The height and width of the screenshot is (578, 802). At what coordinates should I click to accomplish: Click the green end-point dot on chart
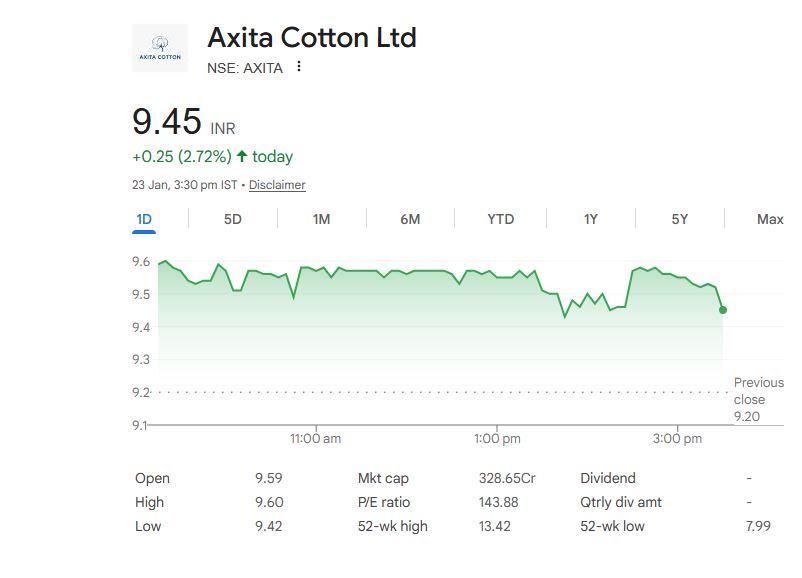pyautogui.click(x=723, y=310)
